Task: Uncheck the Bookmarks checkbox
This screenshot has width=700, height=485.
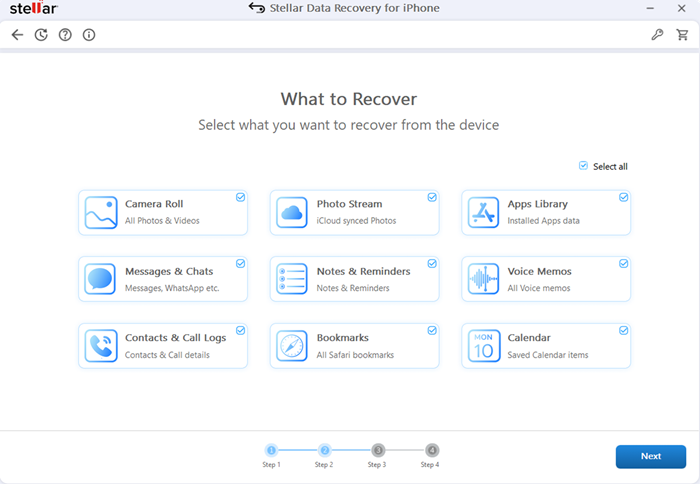Action: click(x=432, y=330)
